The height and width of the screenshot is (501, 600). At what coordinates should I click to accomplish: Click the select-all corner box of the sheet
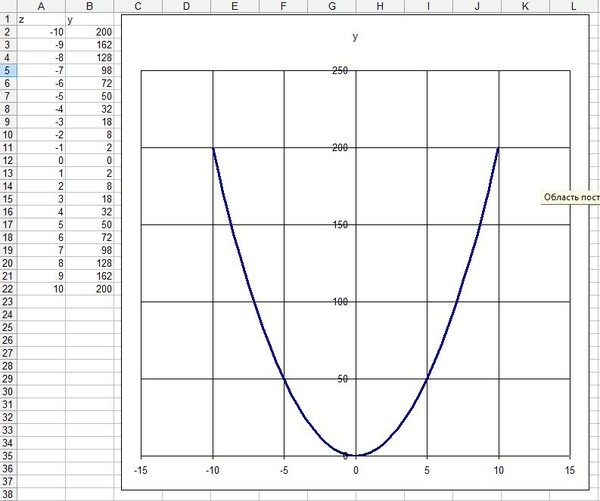tap(8, 6)
